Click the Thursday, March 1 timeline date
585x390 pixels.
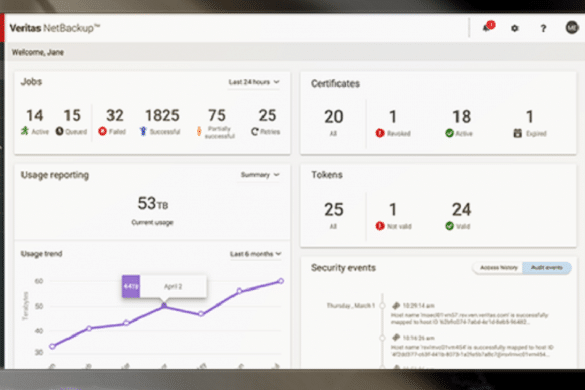pyautogui.click(x=351, y=306)
